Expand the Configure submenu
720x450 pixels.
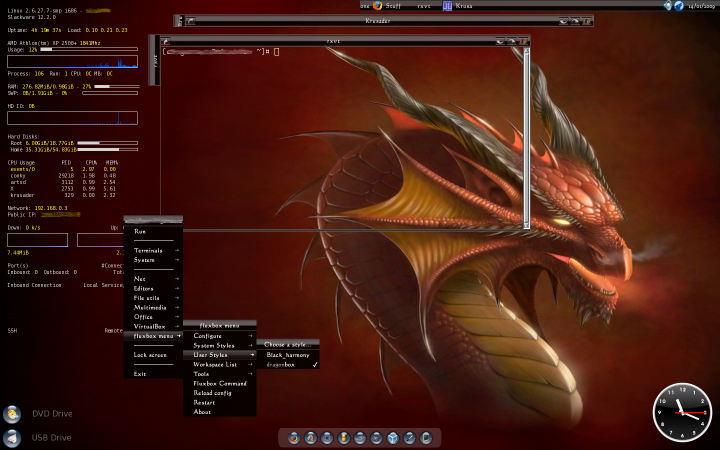click(x=219, y=336)
